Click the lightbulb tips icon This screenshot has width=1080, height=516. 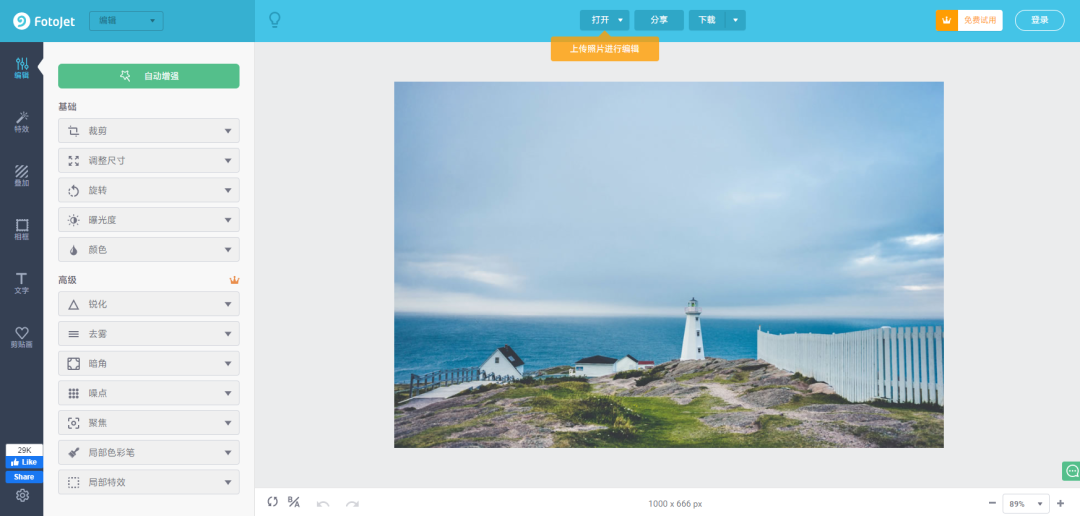pos(274,20)
